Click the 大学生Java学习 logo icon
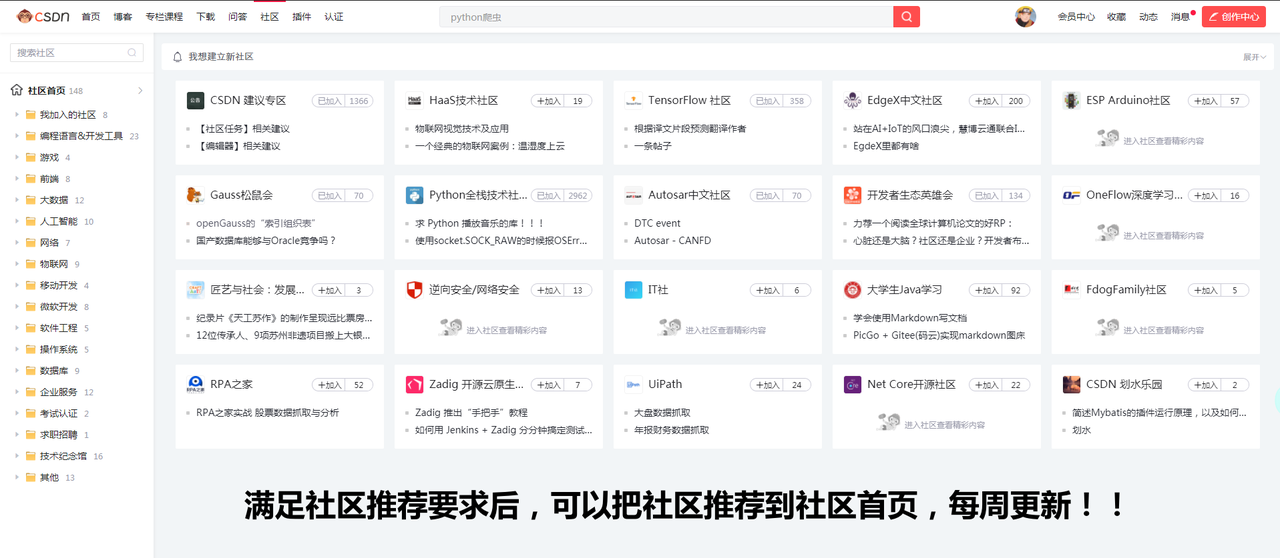1280x558 pixels. click(x=852, y=290)
